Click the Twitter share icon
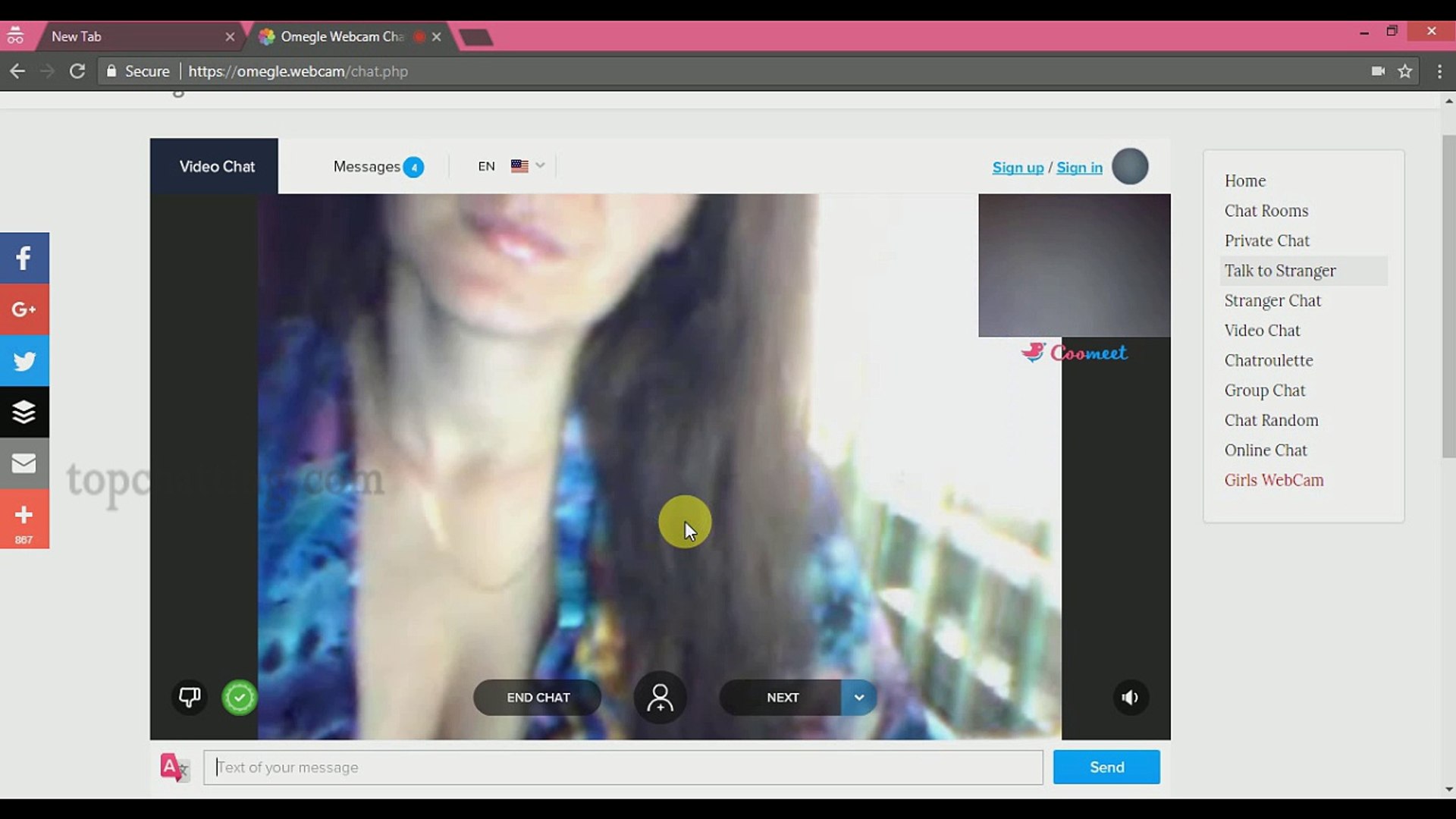The image size is (1456, 819). point(24,361)
